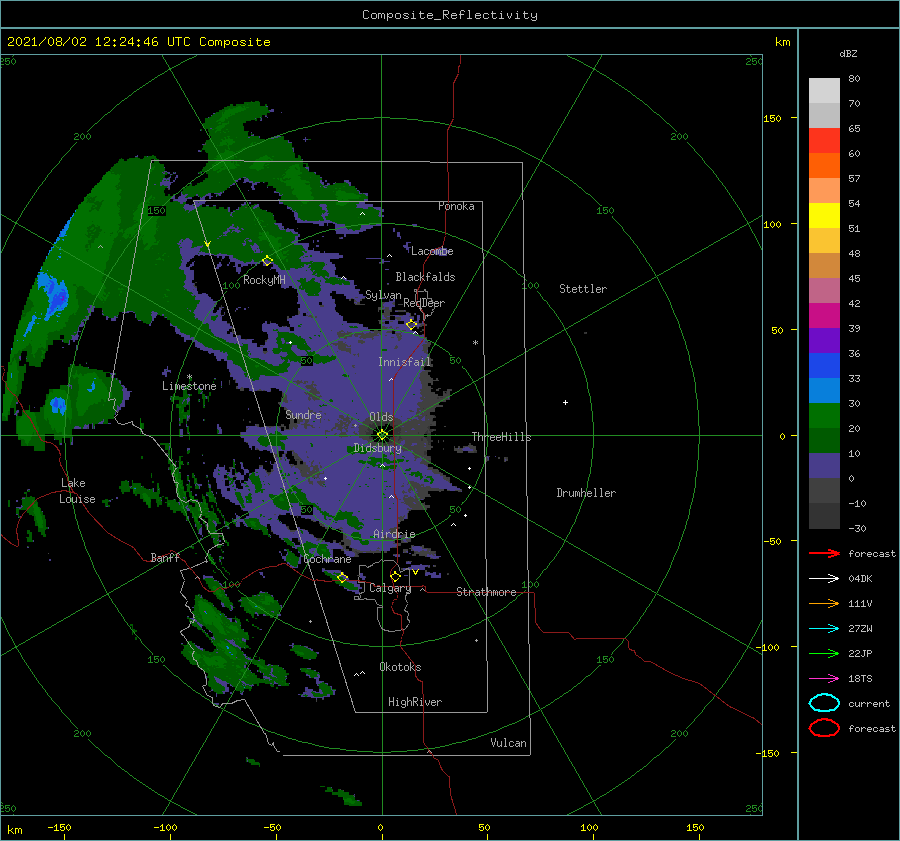The image size is (900, 841).
Task: Click the radar site diamond at Olds
Action: point(382,435)
